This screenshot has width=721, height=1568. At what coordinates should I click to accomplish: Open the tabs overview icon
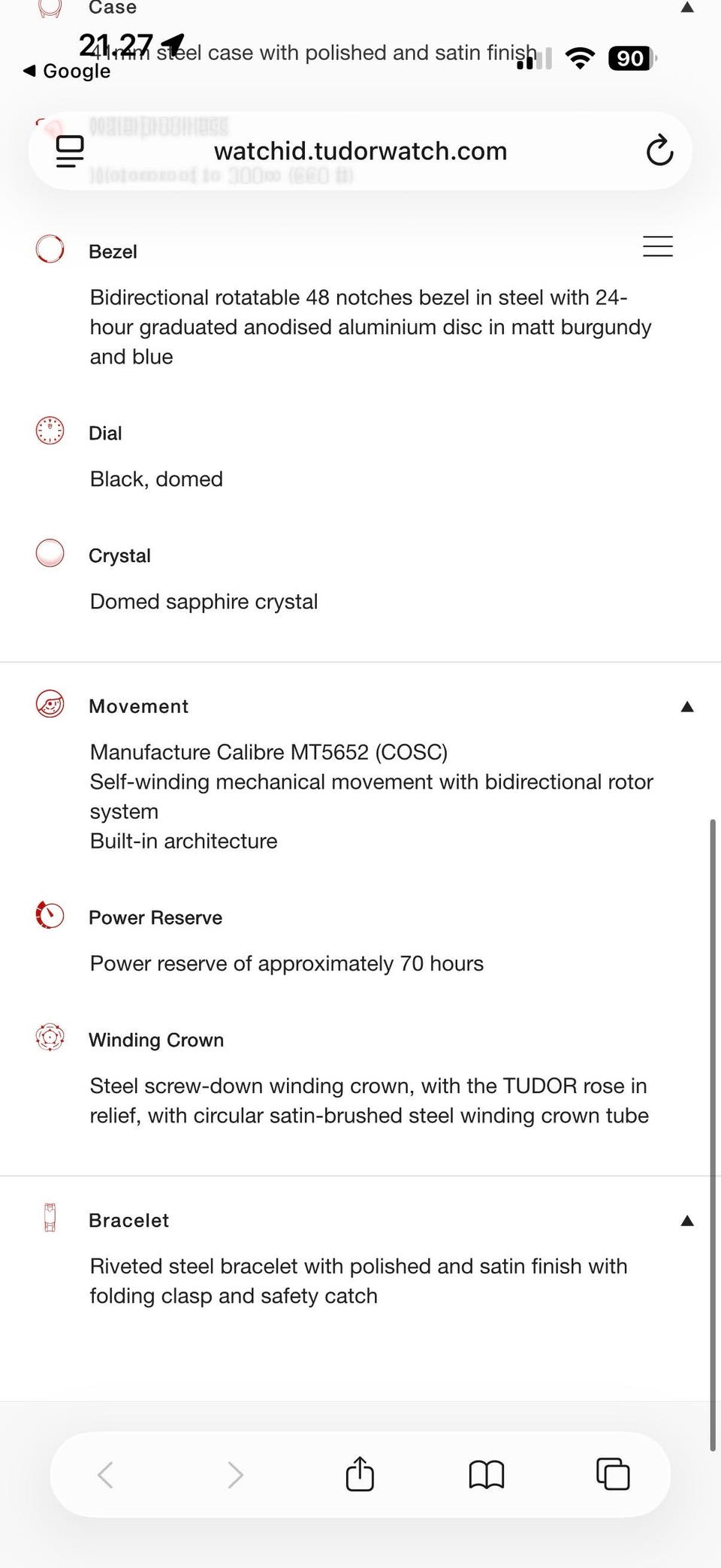(612, 1474)
